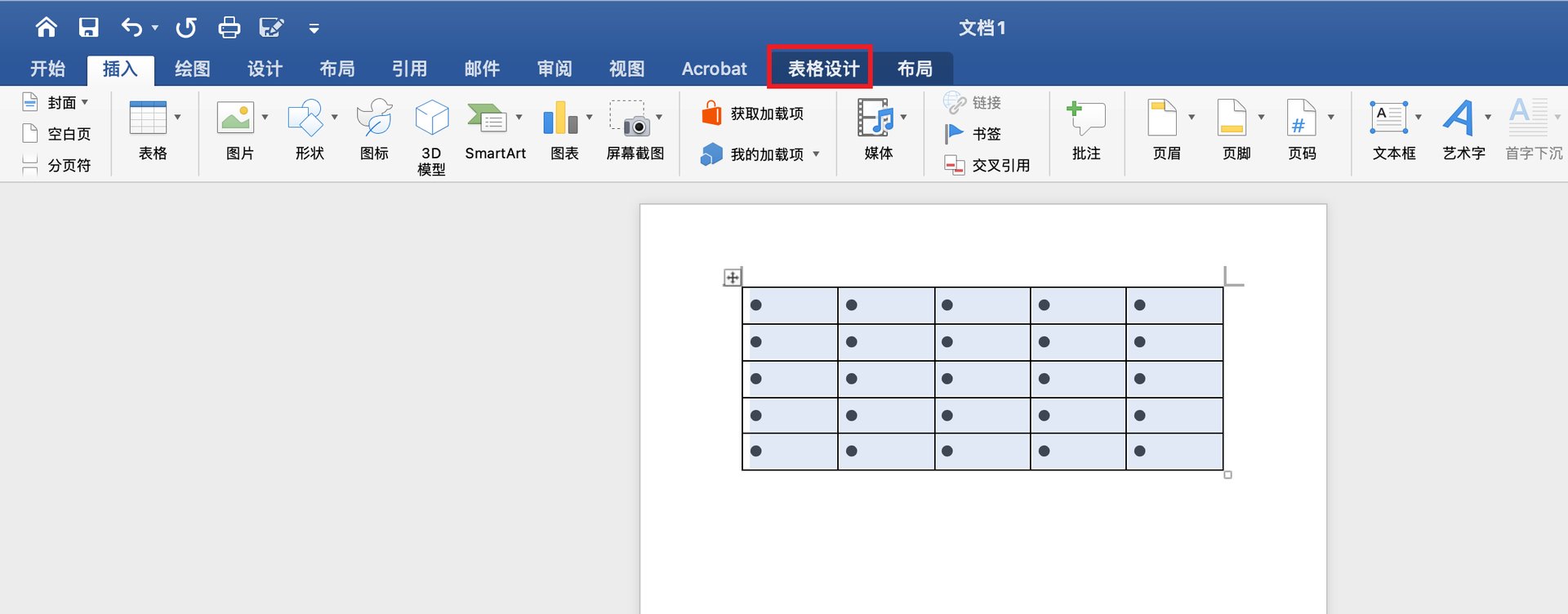Expand the 页码 dropdown arrow

(x=1331, y=118)
